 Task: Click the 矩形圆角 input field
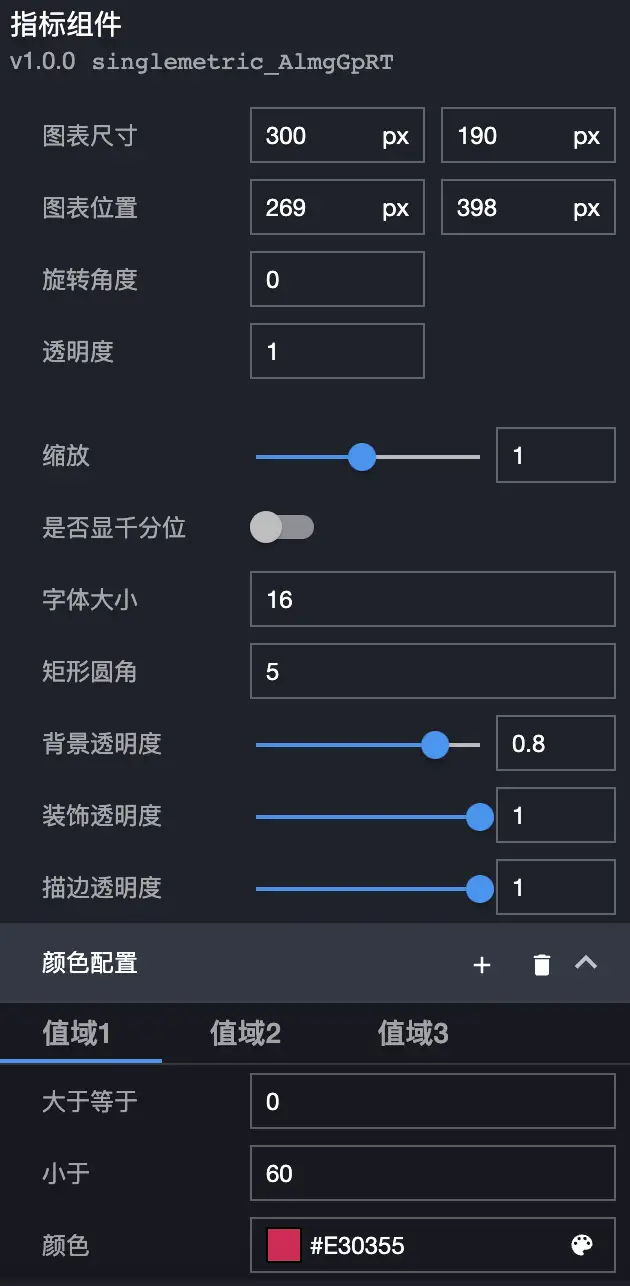(432, 671)
